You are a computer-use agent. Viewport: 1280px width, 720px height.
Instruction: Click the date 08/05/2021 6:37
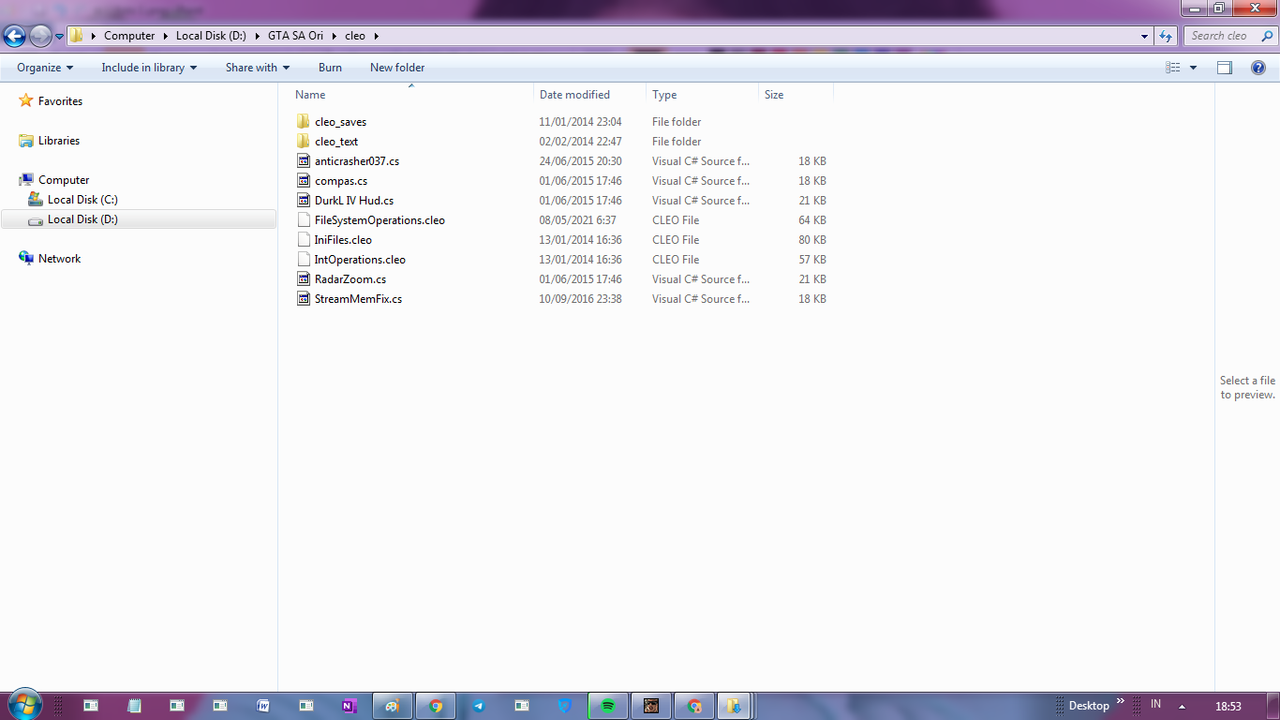point(578,220)
